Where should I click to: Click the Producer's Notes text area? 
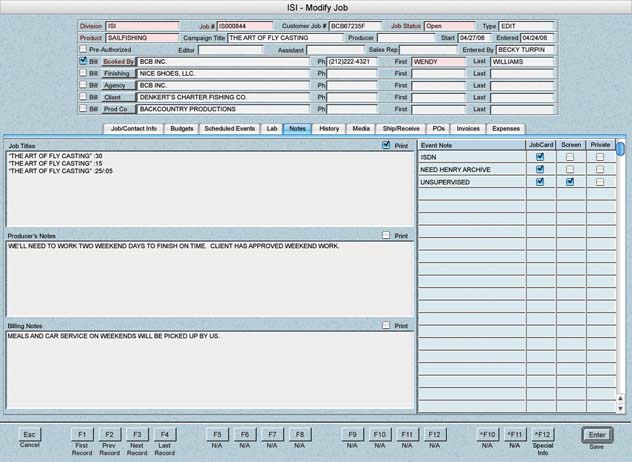point(210,278)
